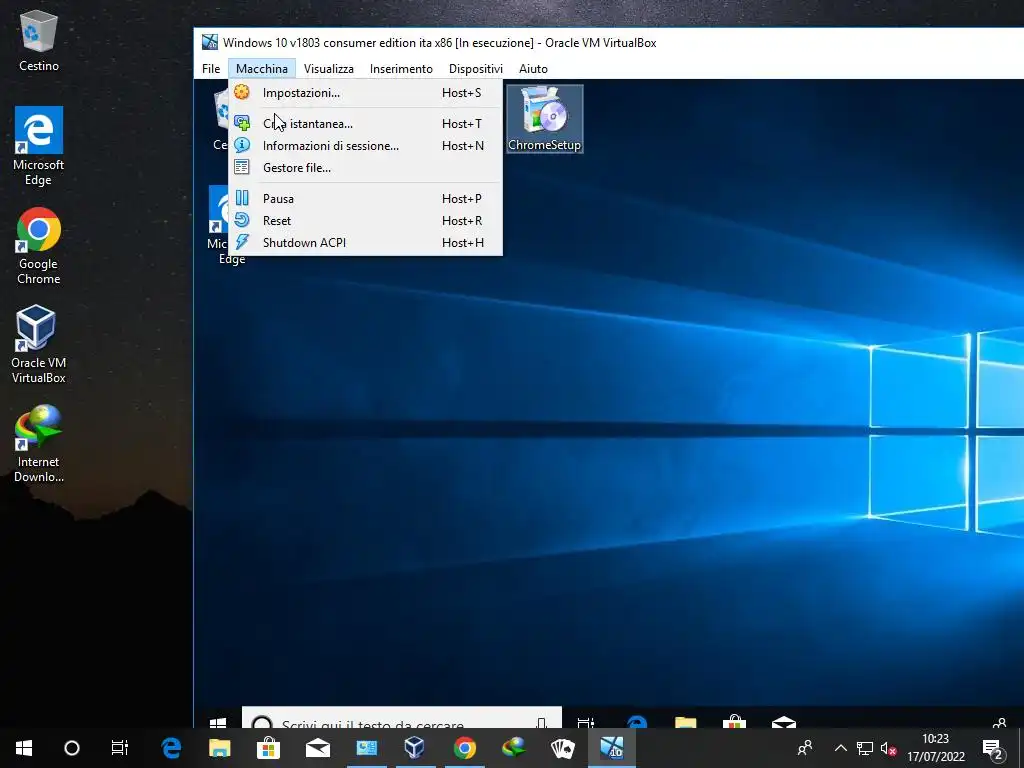This screenshot has width=1024, height=768.
Task: Open Mail app from the host taskbar
Action: click(318, 748)
